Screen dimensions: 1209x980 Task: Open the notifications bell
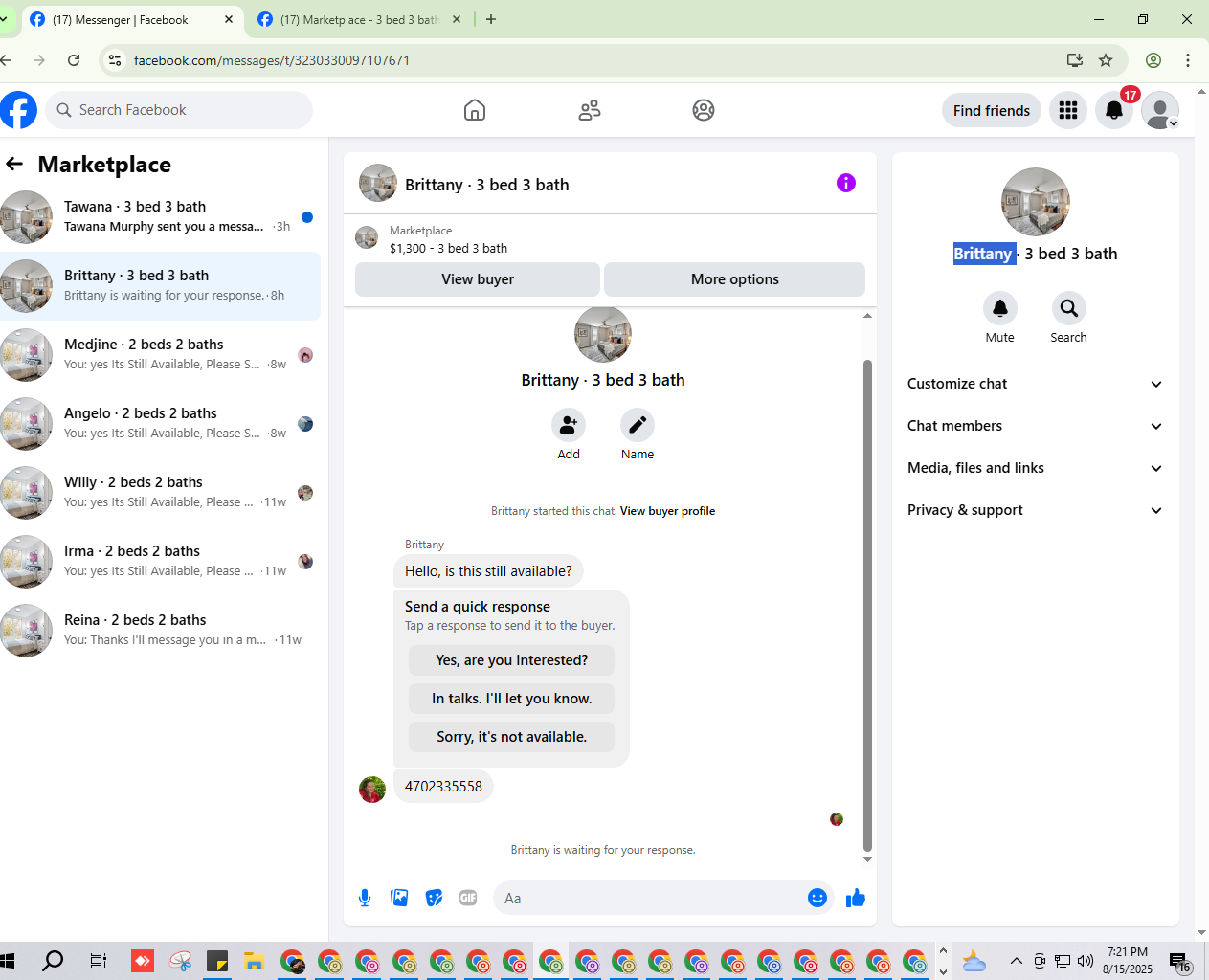pyautogui.click(x=1114, y=110)
